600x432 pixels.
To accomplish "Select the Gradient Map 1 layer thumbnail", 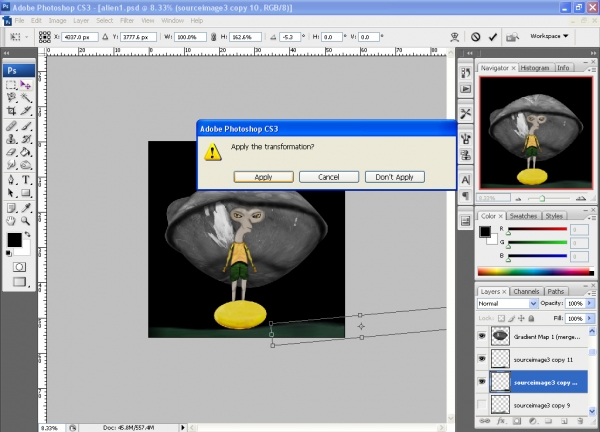I will pos(500,336).
